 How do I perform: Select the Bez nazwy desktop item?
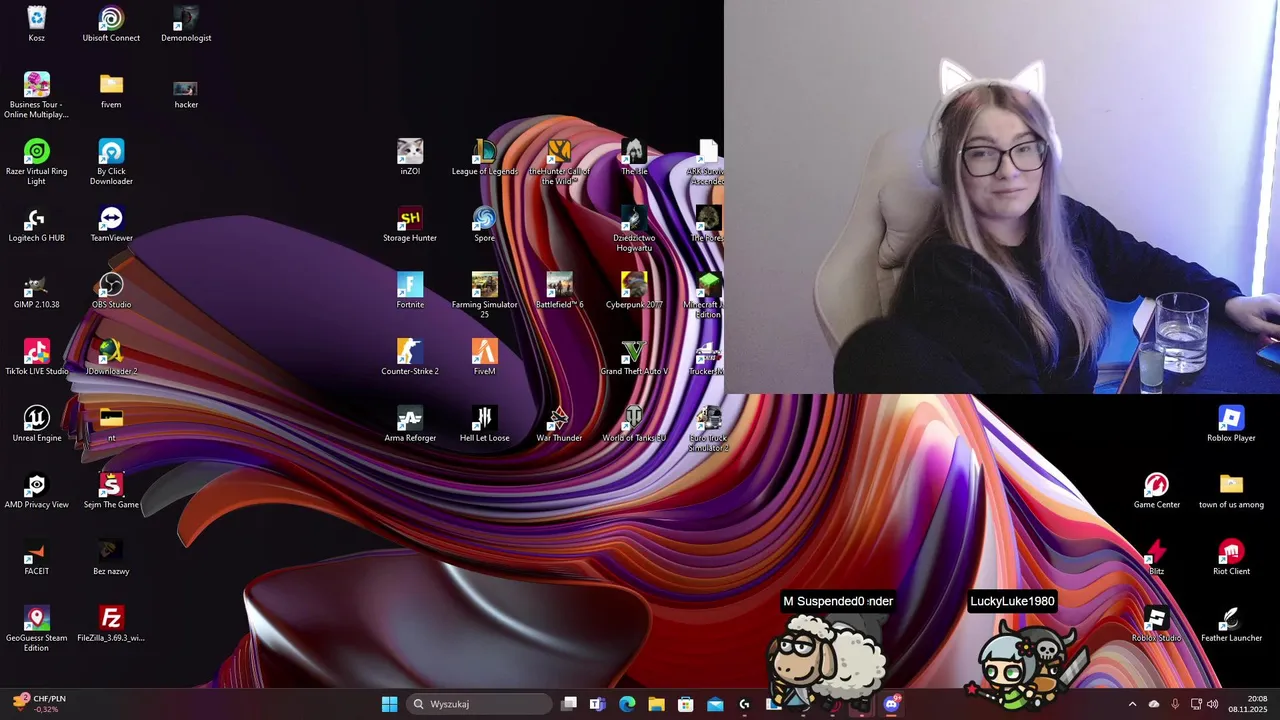coord(111,557)
